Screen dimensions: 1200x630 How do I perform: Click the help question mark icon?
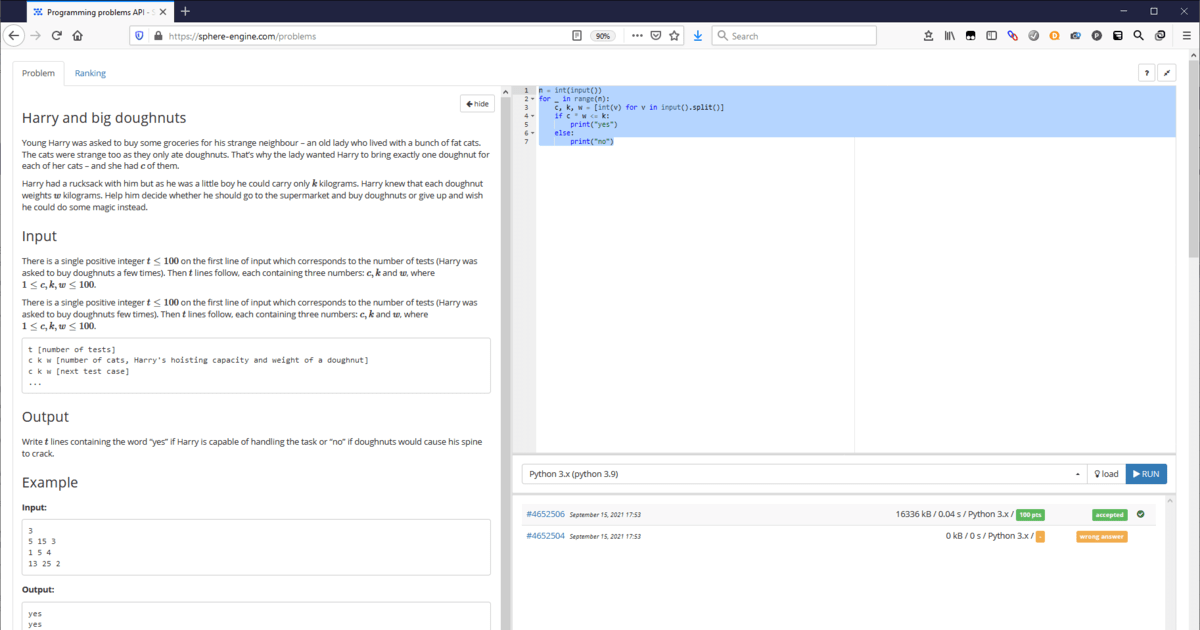(1146, 72)
